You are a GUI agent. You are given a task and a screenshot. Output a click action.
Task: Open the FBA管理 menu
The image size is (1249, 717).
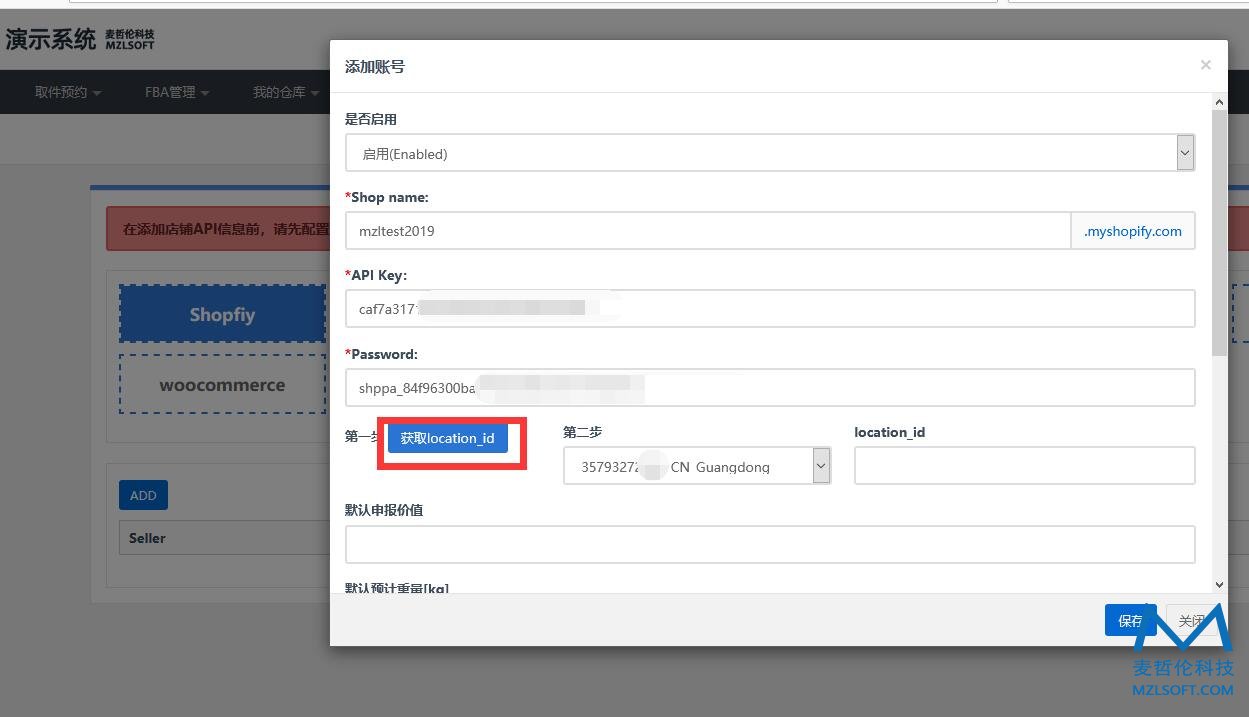click(x=177, y=92)
